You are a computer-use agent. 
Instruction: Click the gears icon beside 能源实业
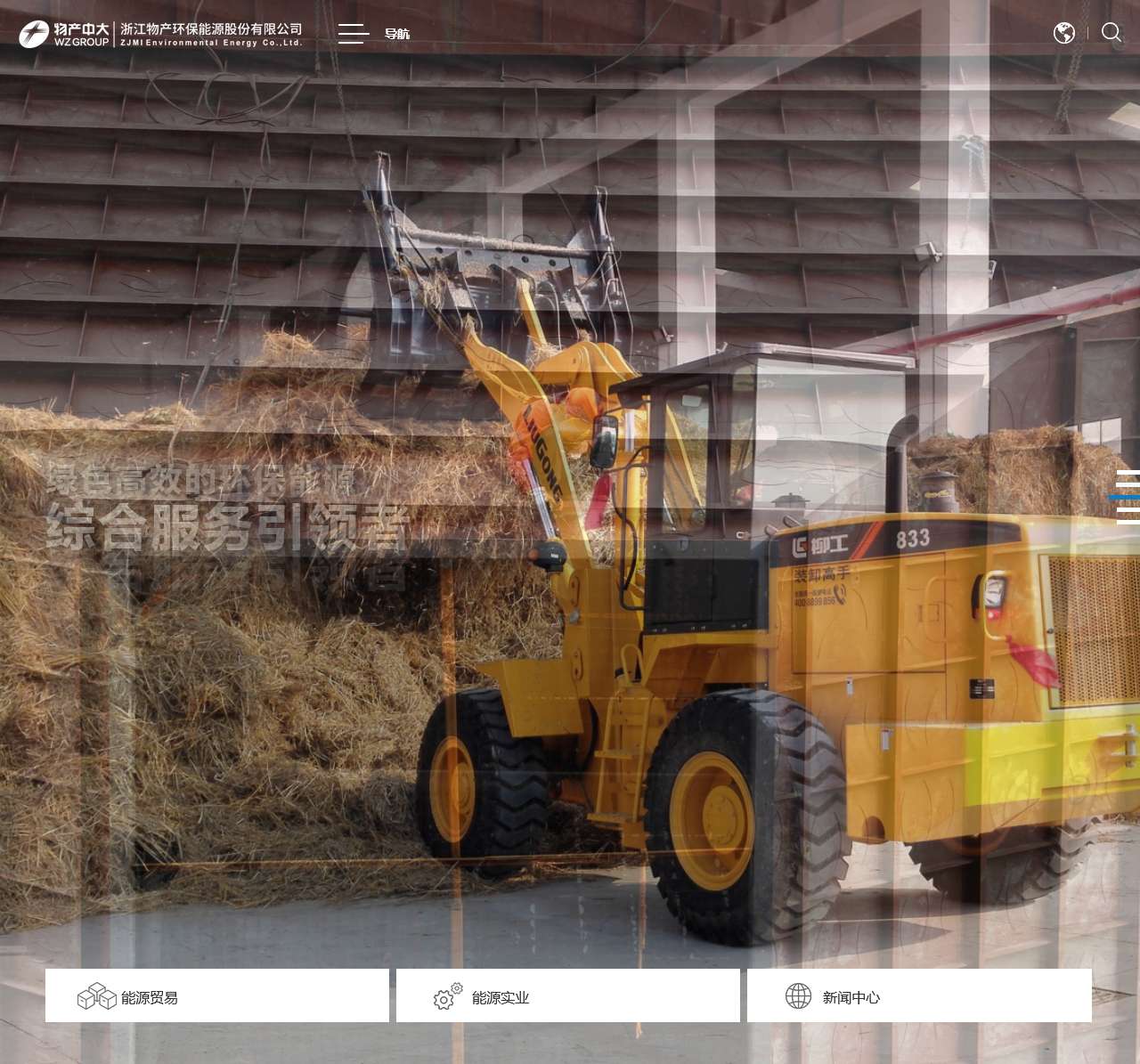(448, 996)
